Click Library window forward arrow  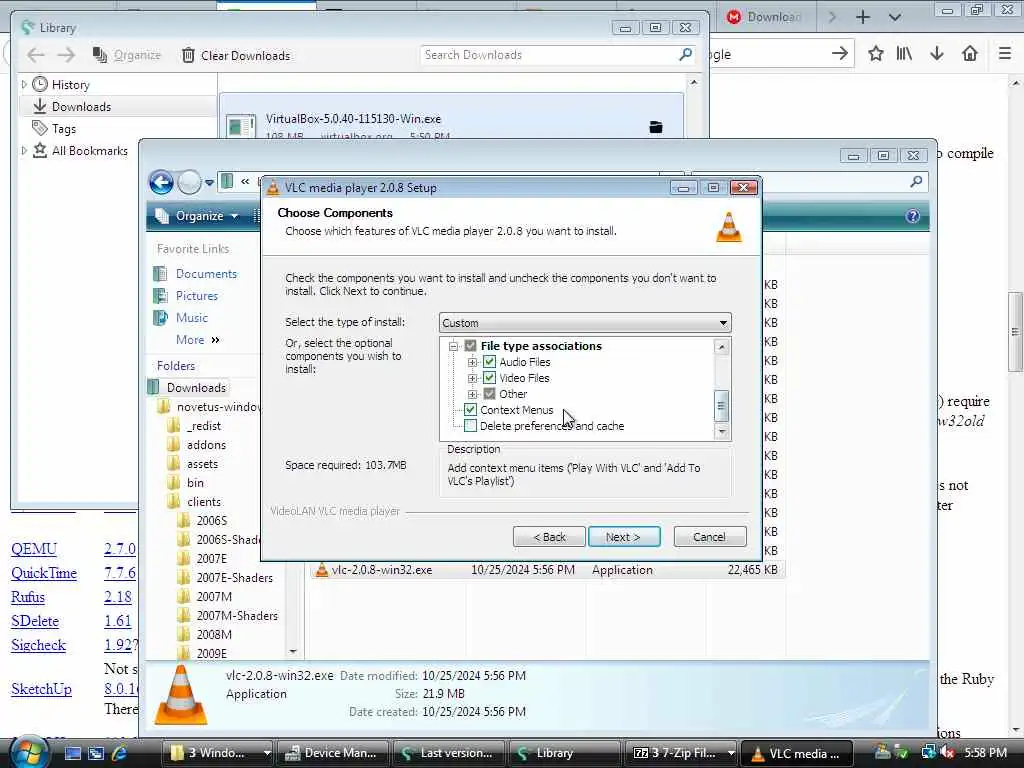pos(66,55)
